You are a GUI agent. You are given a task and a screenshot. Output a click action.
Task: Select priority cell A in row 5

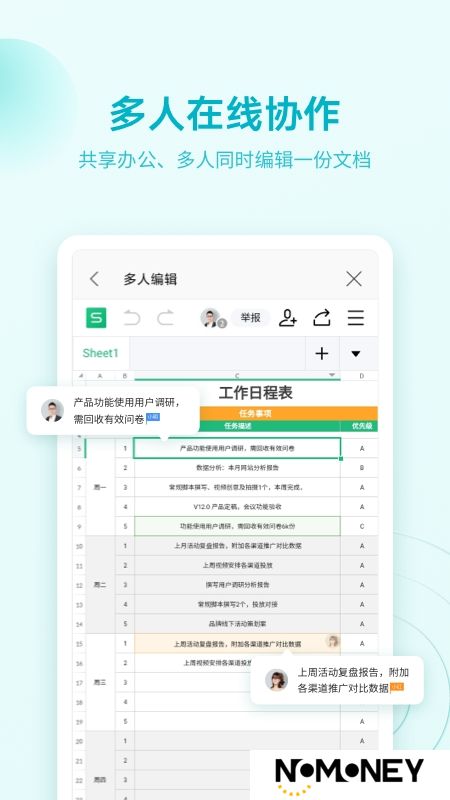click(361, 448)
